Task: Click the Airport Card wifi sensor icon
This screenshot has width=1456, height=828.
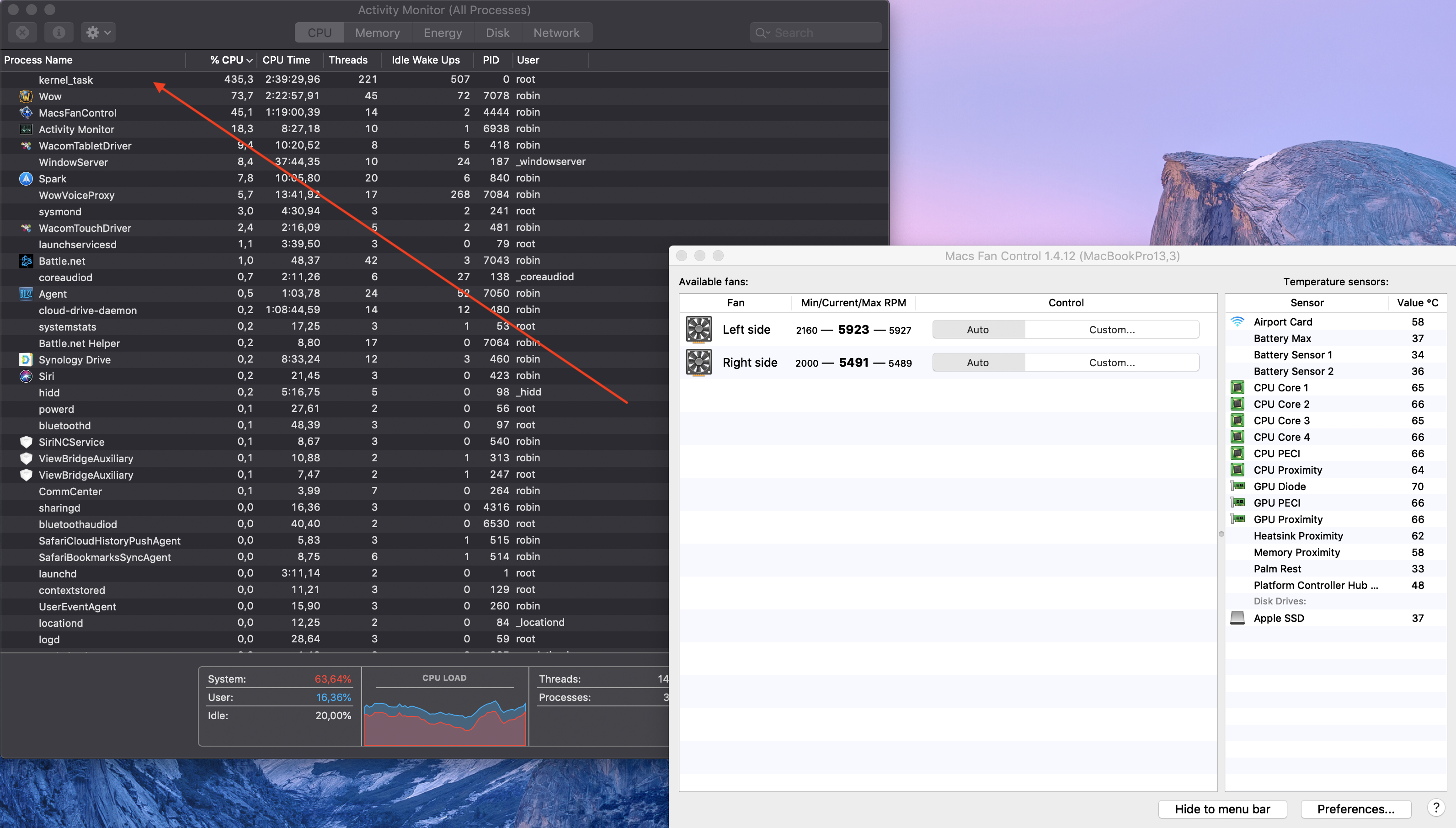Action: click(x=1237, y=322)
